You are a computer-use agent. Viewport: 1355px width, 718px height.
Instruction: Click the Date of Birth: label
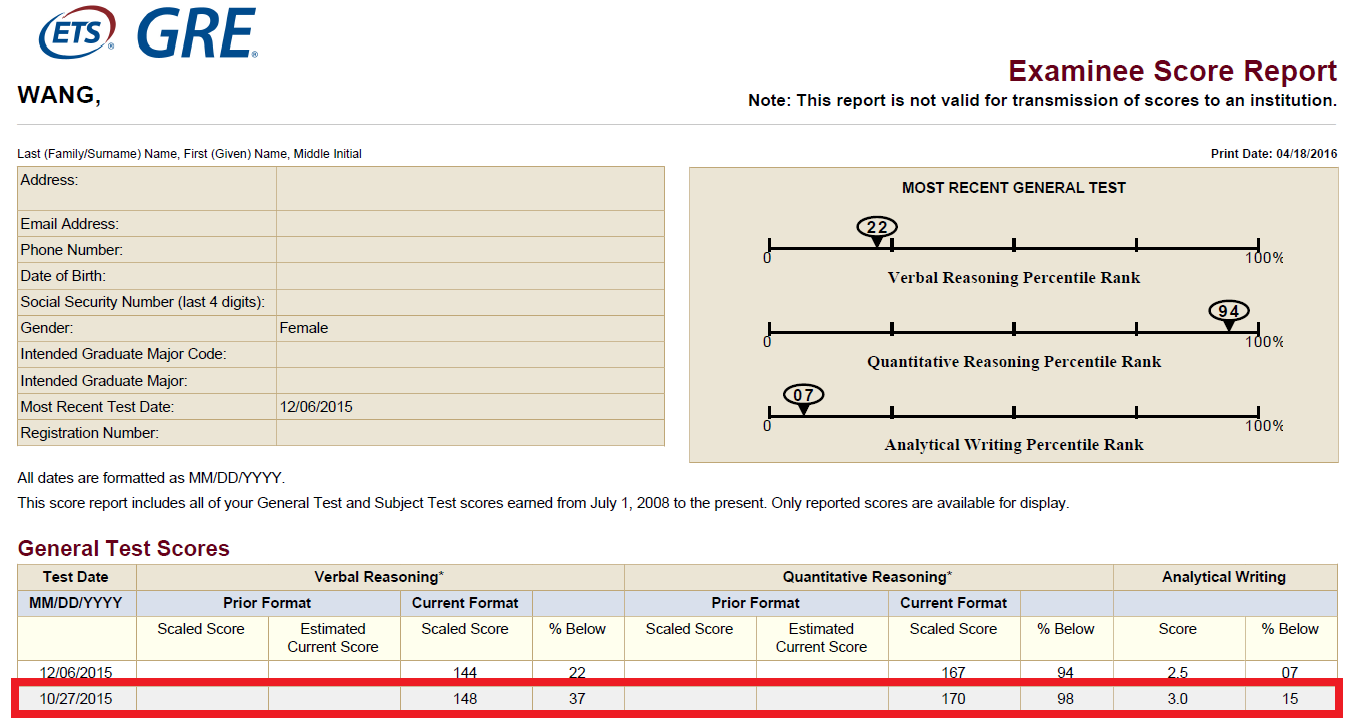tap(63, 276)
